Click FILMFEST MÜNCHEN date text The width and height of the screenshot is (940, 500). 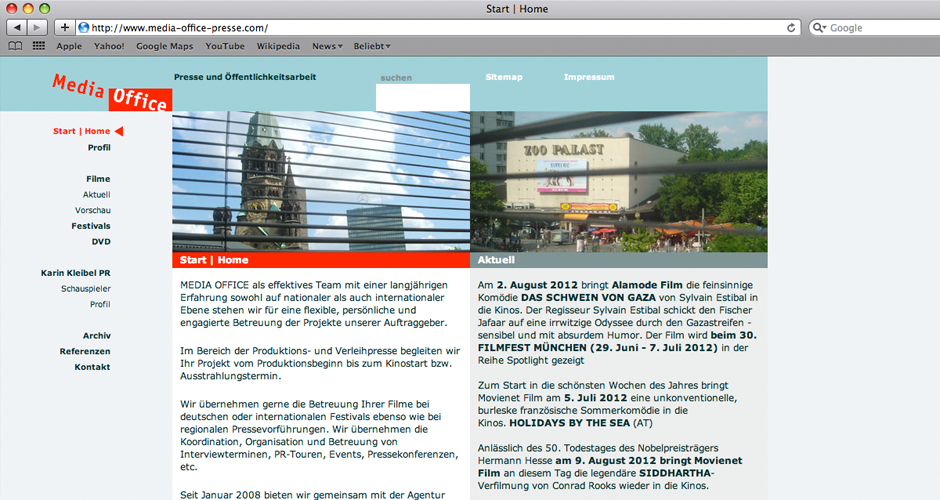point(598,348)
